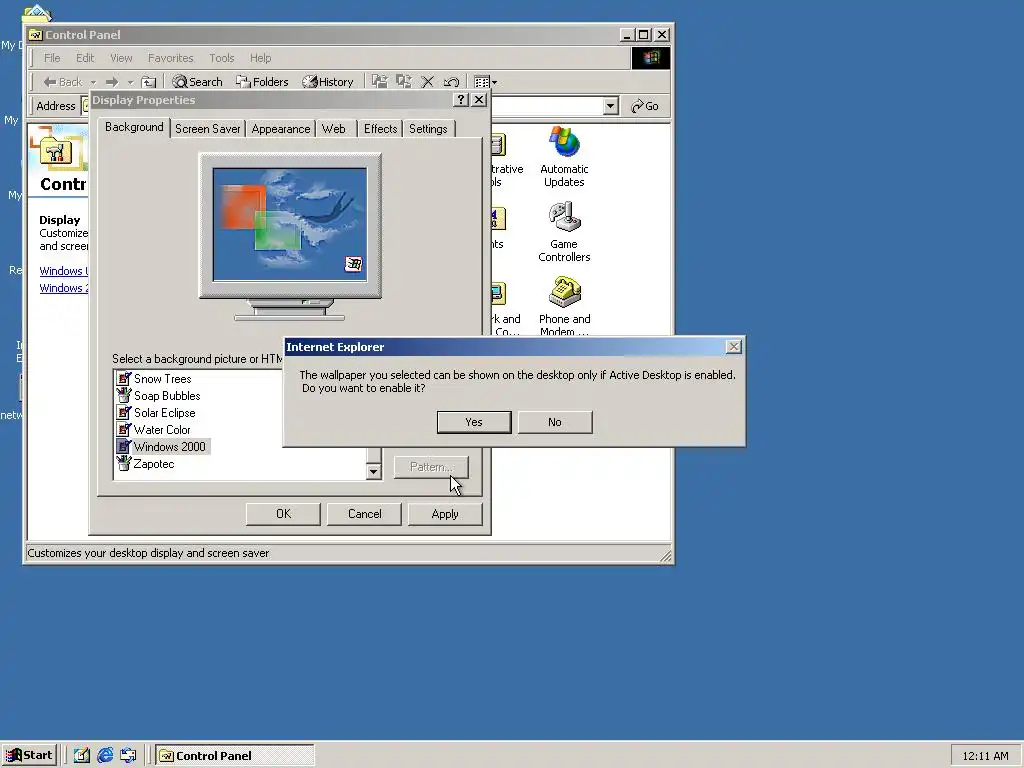
Task: Click the Move To toolbar icon
Action: point(379,82)
